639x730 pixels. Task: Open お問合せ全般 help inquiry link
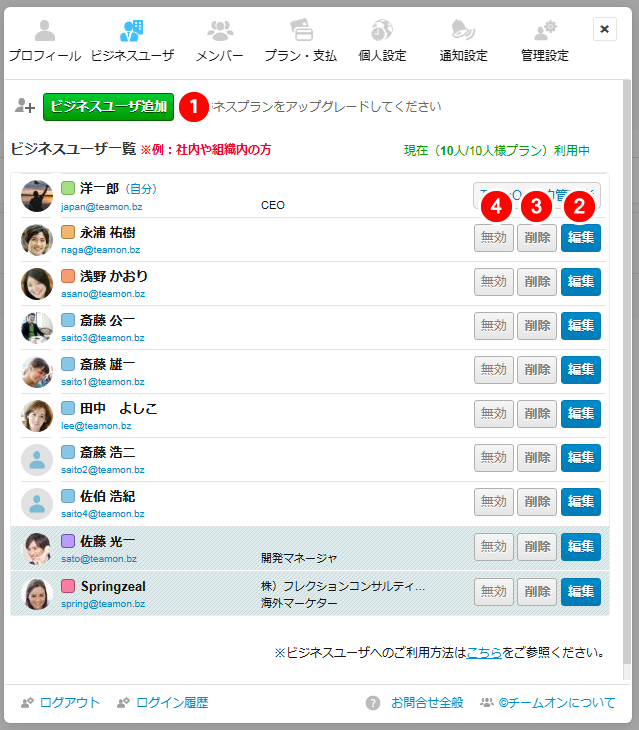426,703
